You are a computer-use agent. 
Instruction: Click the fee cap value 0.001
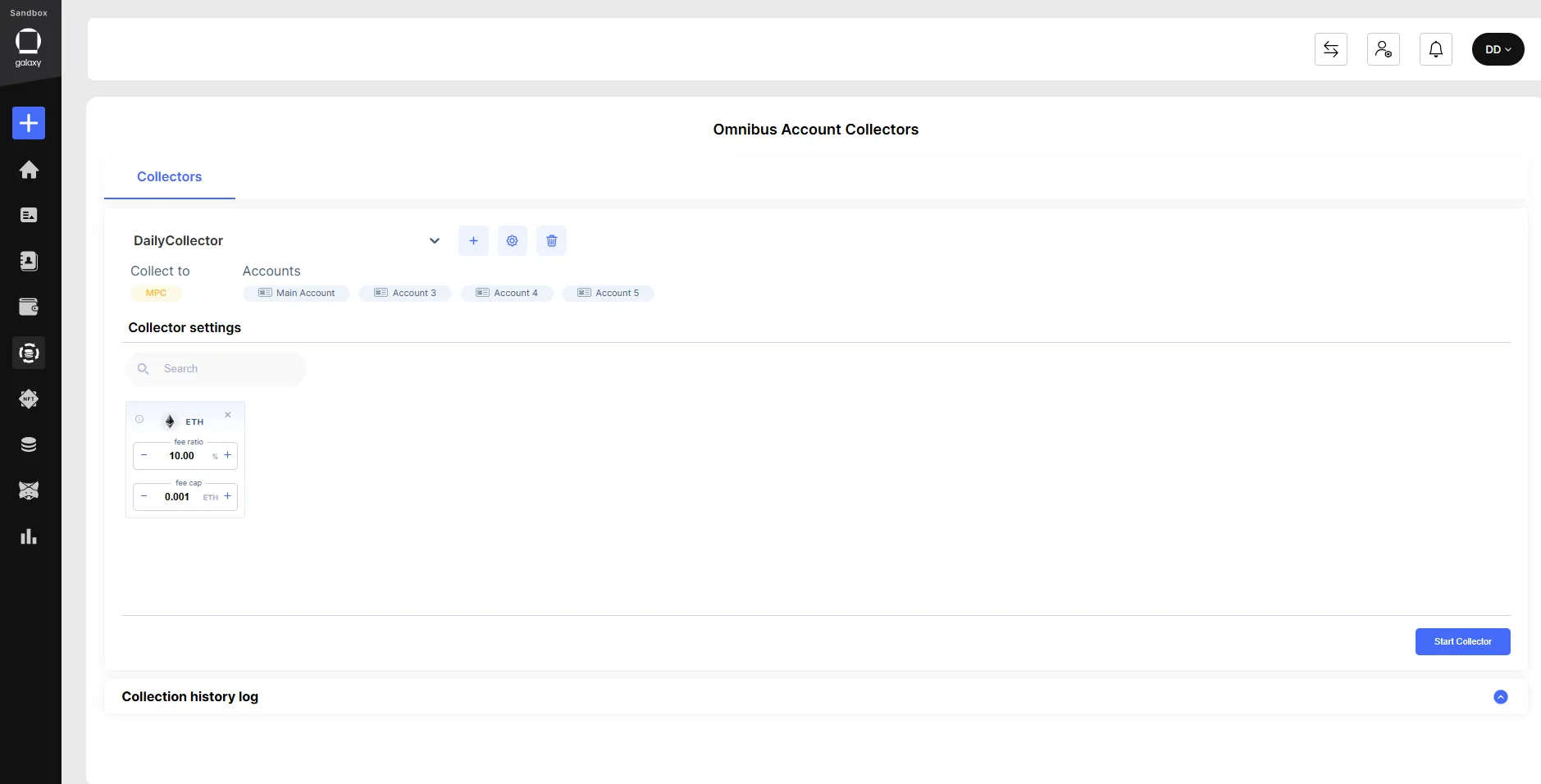click(x=177, y=497)
